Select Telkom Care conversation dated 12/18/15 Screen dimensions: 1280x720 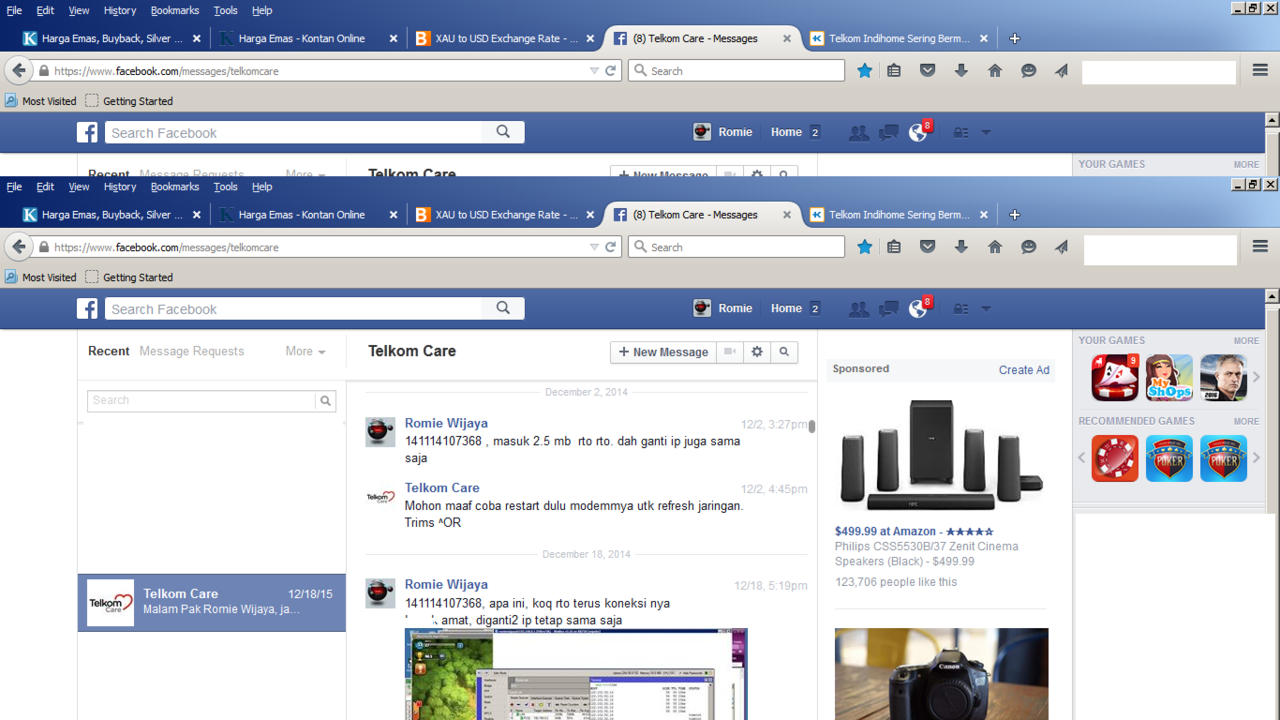212,603
